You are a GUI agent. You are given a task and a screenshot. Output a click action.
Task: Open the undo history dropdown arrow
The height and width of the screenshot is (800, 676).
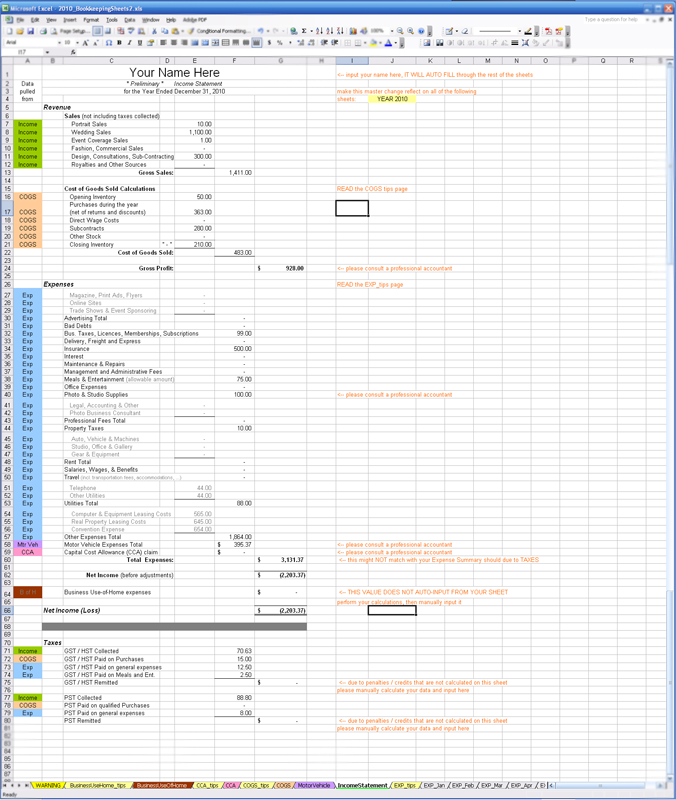[267, 31]
